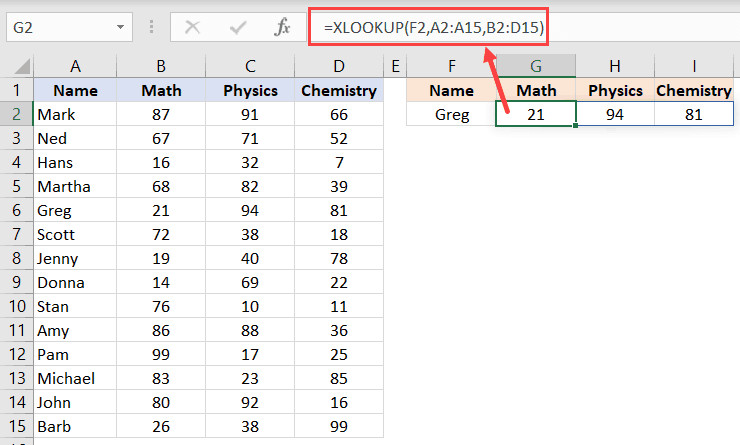Click the Select All corner triangle
Viewport: 740px width, 445px height.
click(22, 66)
